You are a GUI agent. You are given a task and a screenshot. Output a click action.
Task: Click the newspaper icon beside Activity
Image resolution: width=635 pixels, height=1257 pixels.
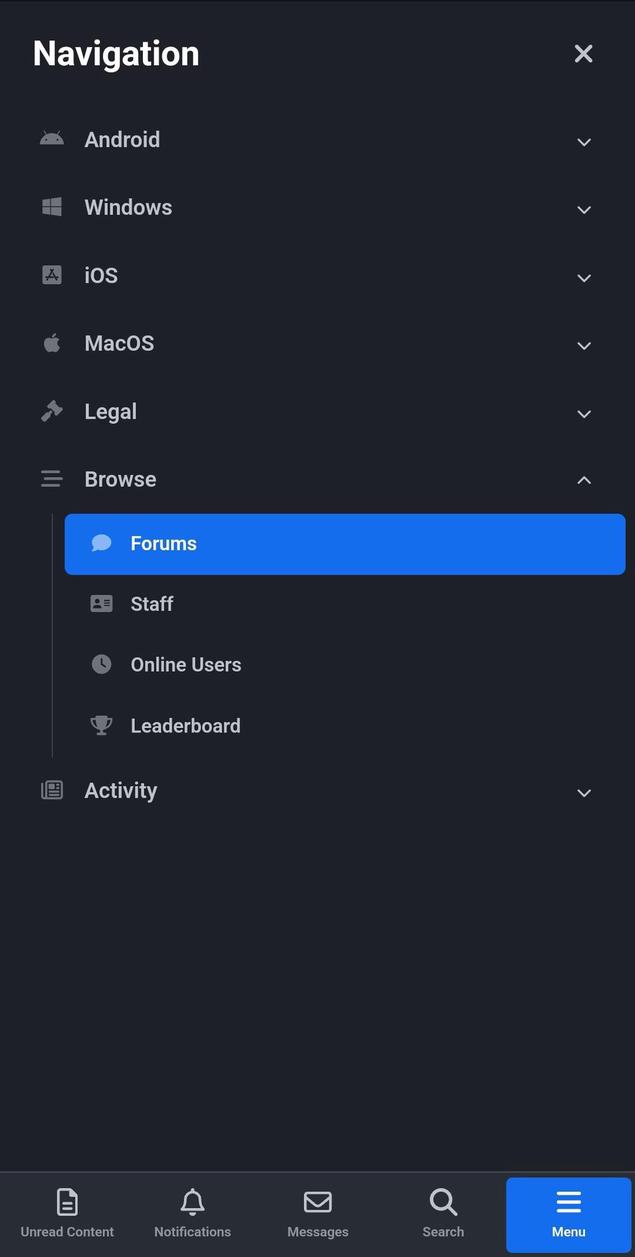point(51,790)
